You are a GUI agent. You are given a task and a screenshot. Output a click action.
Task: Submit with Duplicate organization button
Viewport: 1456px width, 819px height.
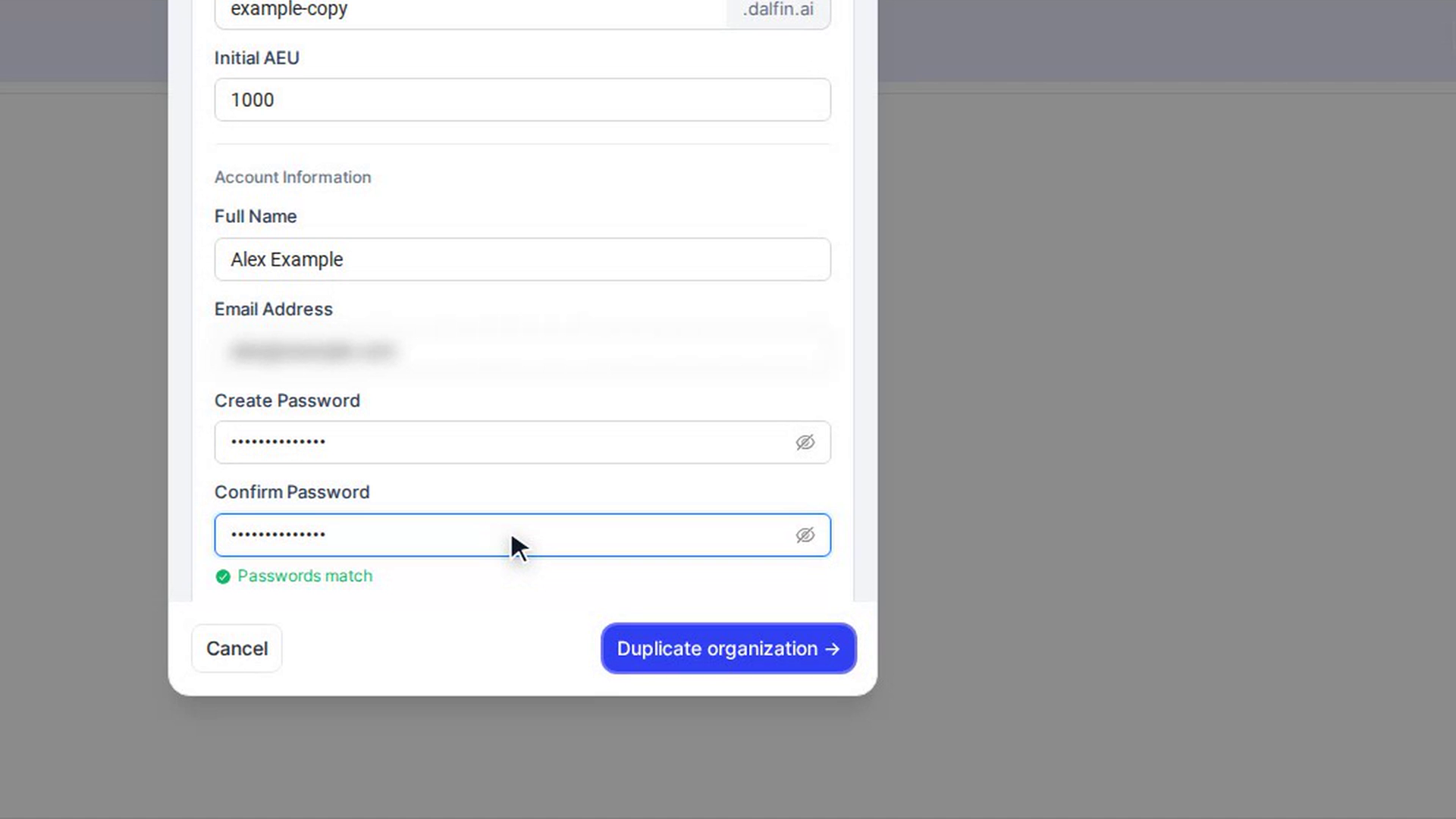tap(728, 648)
